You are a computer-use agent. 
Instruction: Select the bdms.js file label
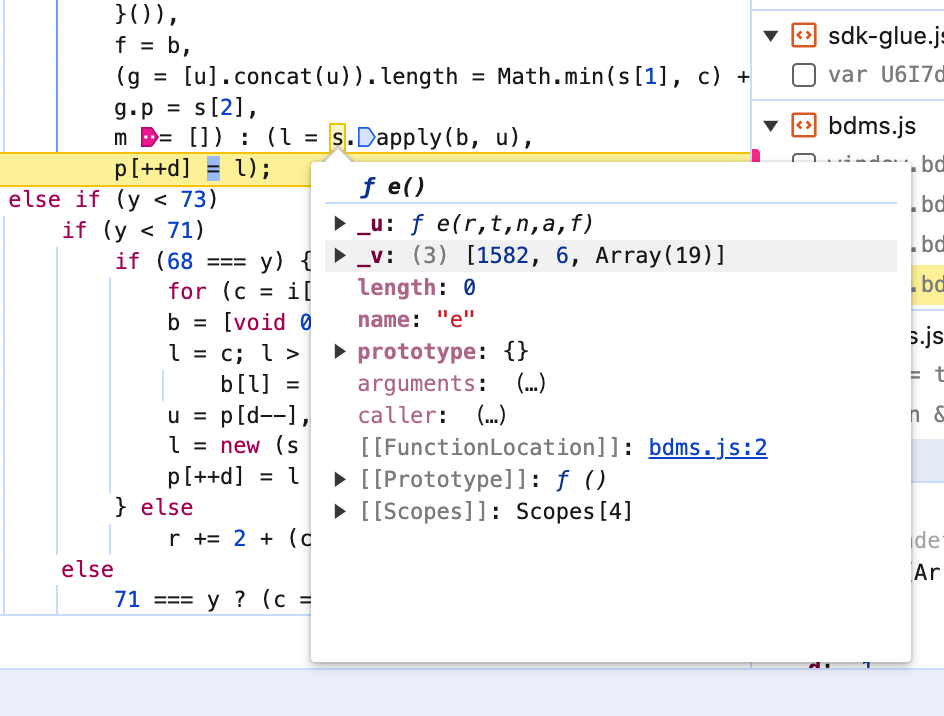coord(872,125)
